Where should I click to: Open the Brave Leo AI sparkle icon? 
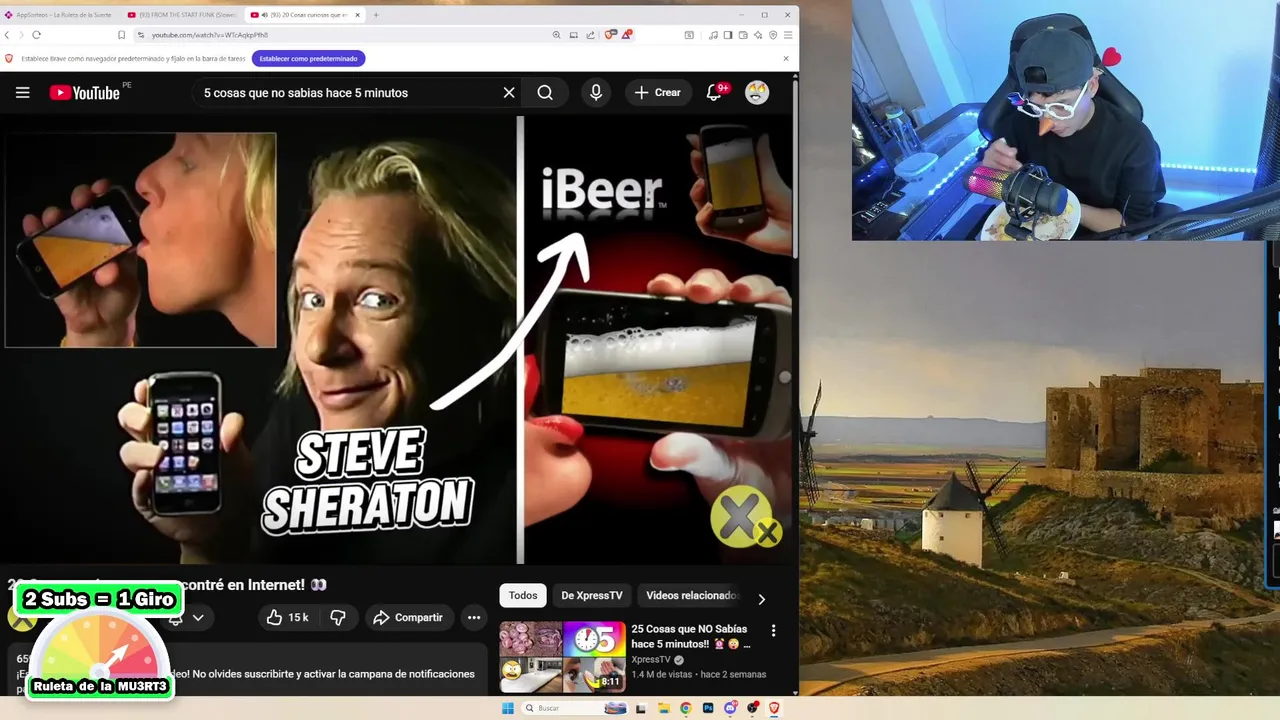point(758,35)
